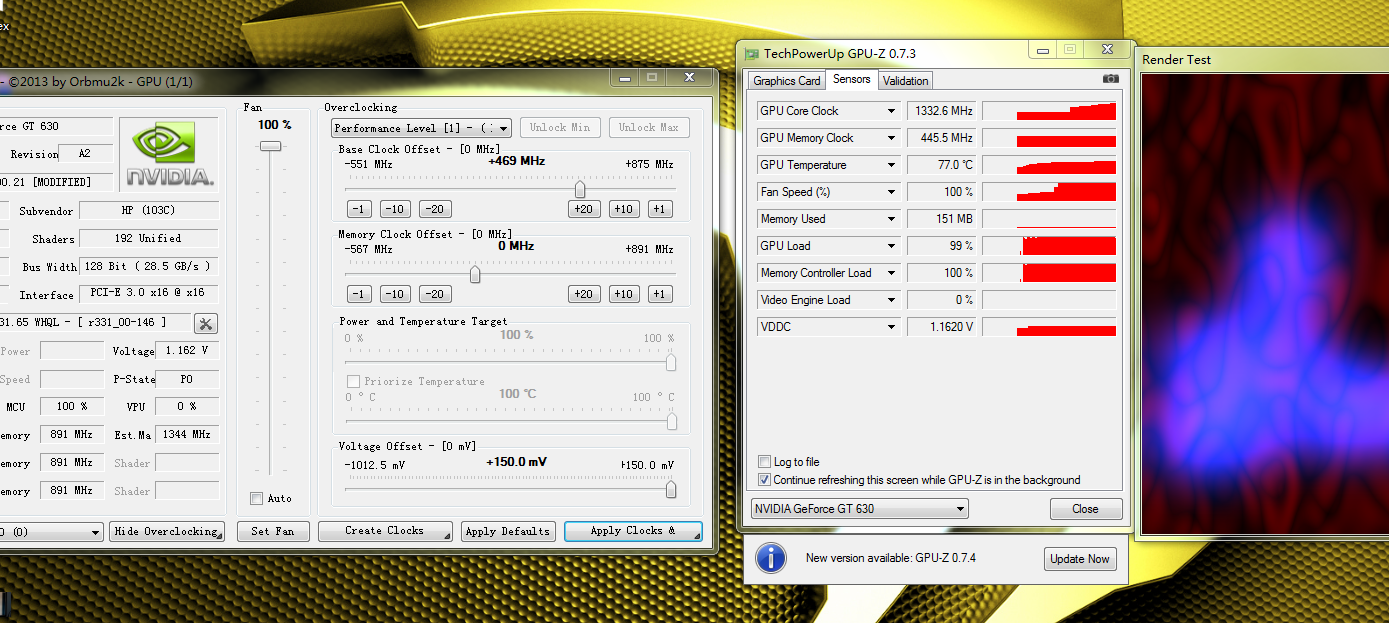Image resolution: width=1389 pixels, height=623 pixels.
Task: Click the Voltage field showing 1.162 V
Action: [189, 351]
